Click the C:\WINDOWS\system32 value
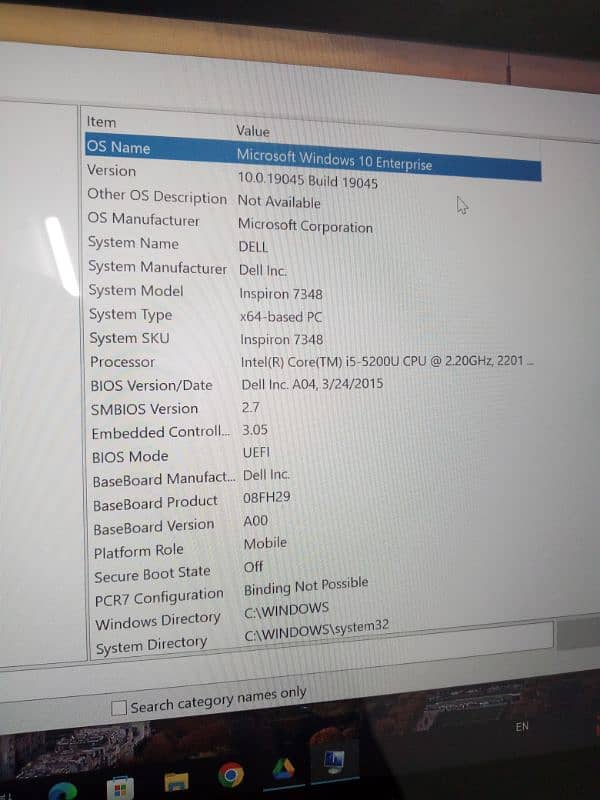Image resolution: width=600 pixels, height=800 pixels. 317,630
